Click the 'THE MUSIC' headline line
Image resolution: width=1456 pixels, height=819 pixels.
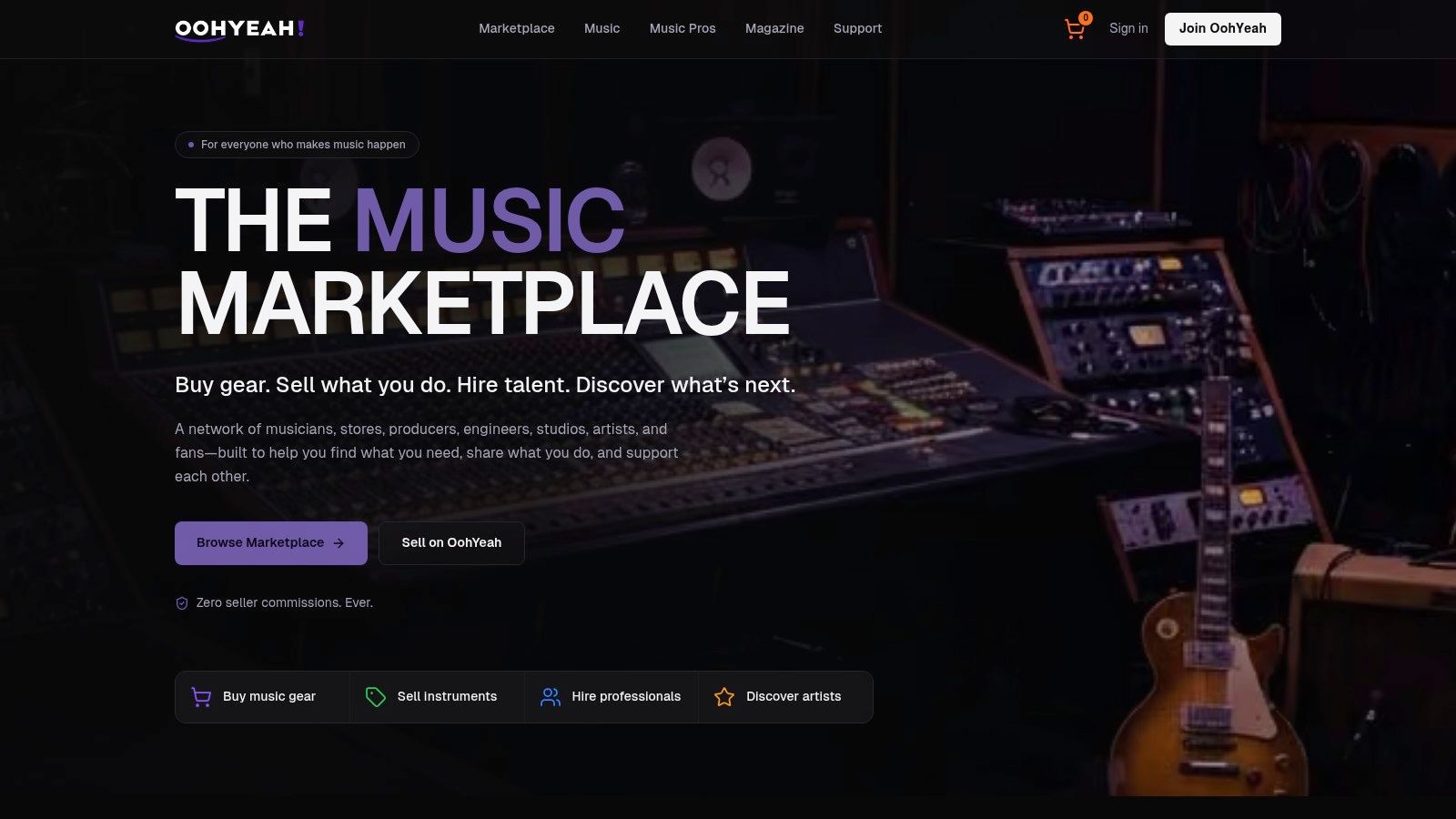tap(399, 219)
